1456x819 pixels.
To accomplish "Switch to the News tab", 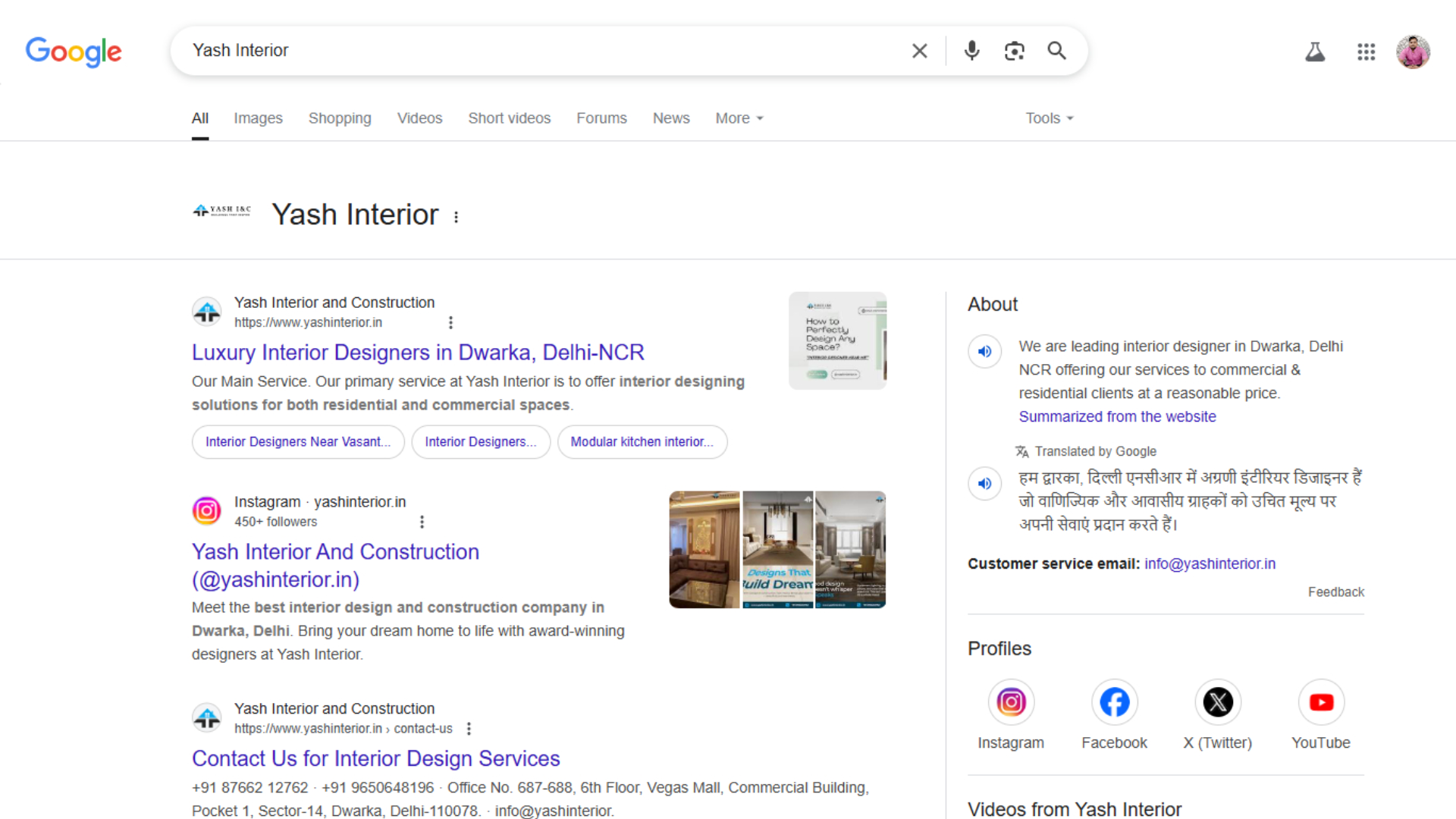I will (x=670, y=118).
